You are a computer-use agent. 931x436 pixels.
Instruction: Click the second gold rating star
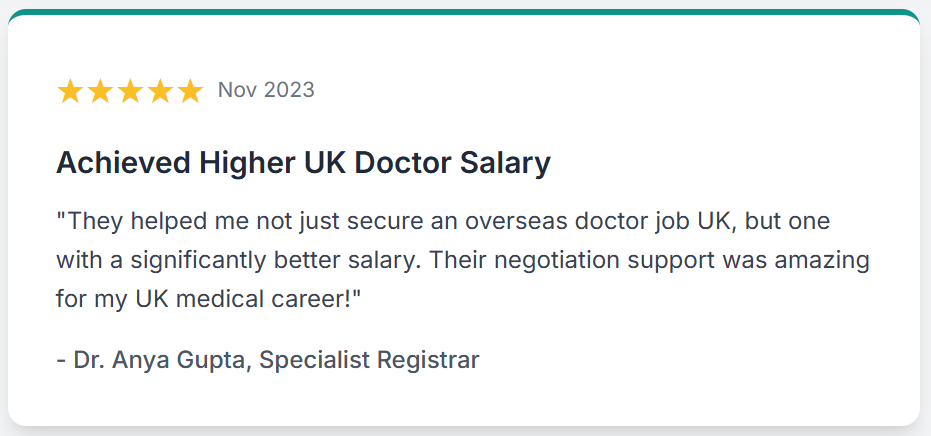click(100, 91)
